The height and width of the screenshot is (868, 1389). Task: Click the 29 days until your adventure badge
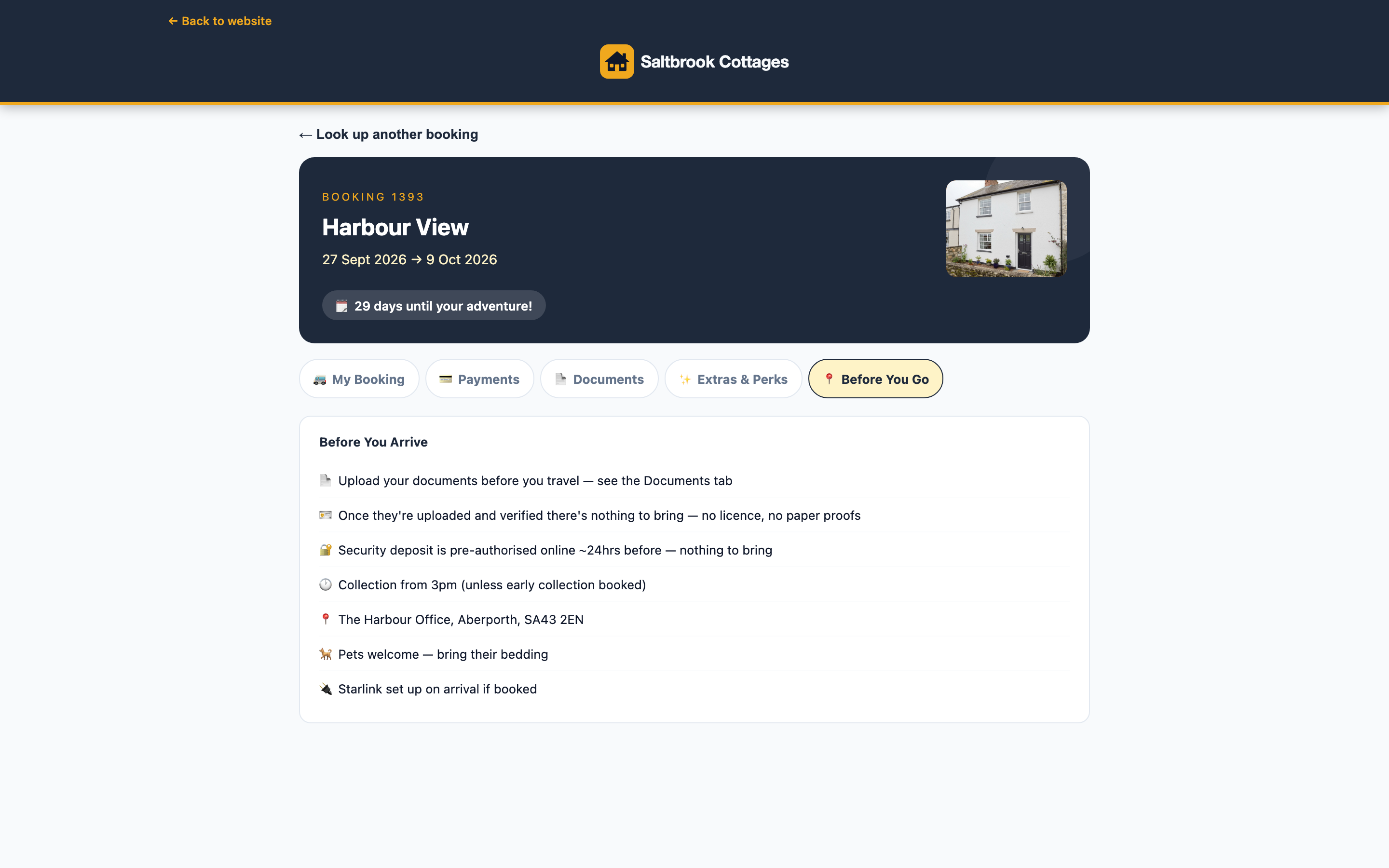tap(434, 305)
